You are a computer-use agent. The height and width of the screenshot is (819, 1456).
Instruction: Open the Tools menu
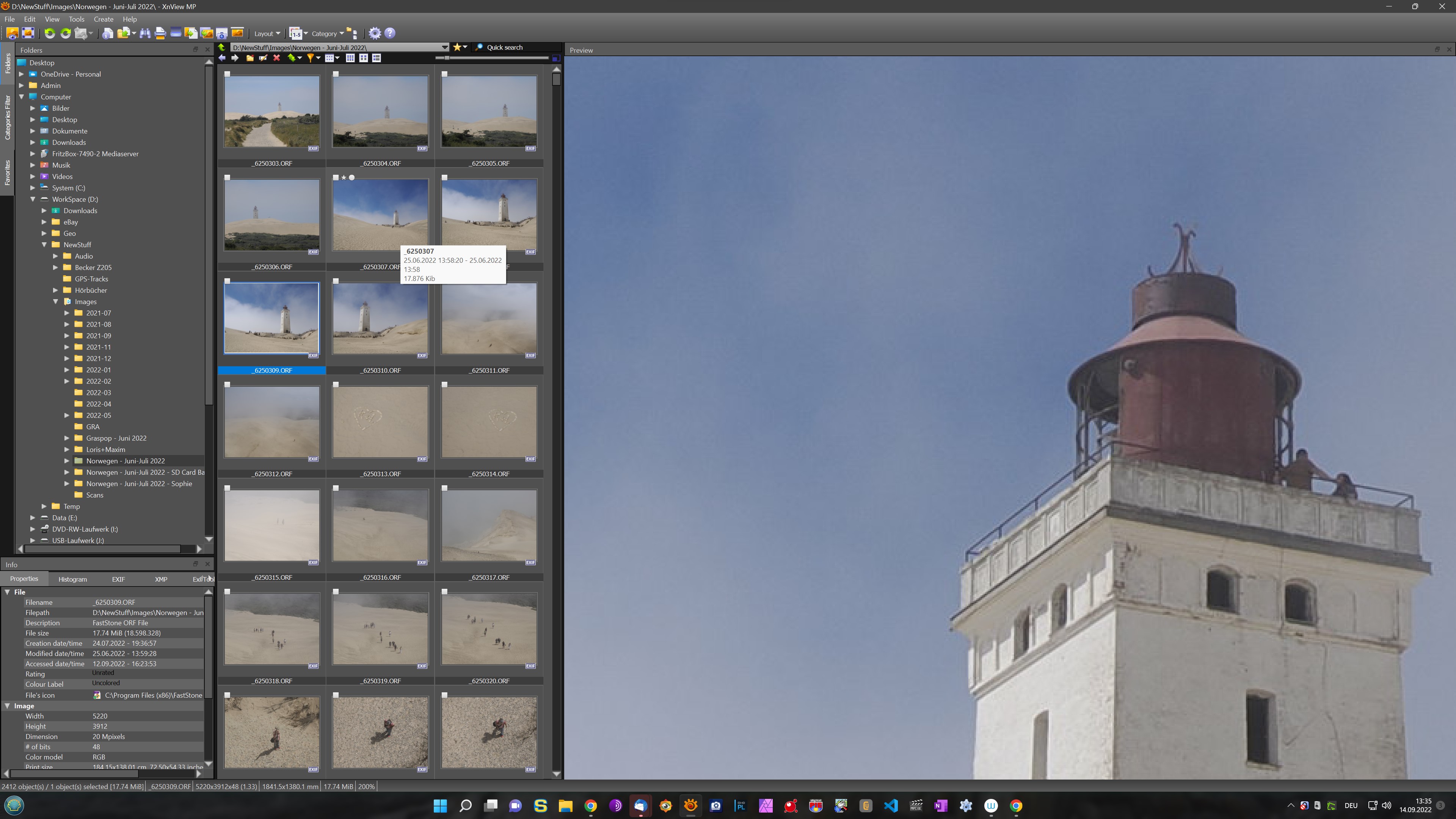pyautogui.click(x=76, y=19)
